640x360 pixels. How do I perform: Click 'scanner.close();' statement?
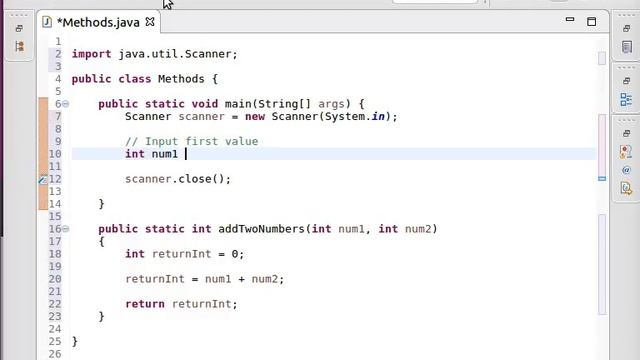(178, 179)
